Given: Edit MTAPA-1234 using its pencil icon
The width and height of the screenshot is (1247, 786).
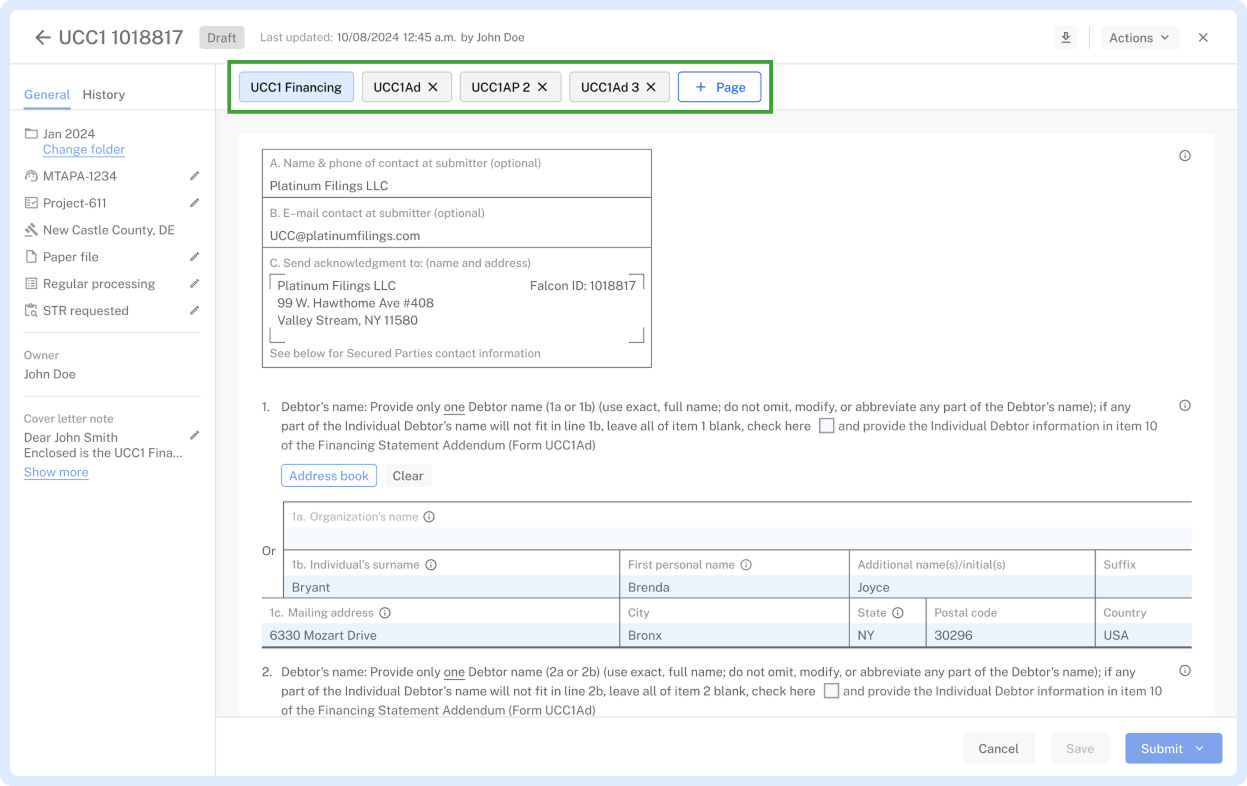Looking at the screenshot, I should point(194,176).
